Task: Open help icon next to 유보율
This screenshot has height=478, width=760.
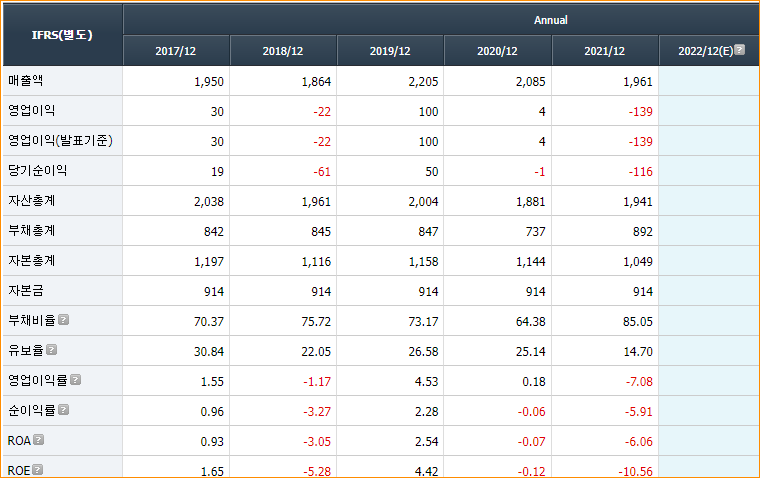Action: [x=52, y=350]
